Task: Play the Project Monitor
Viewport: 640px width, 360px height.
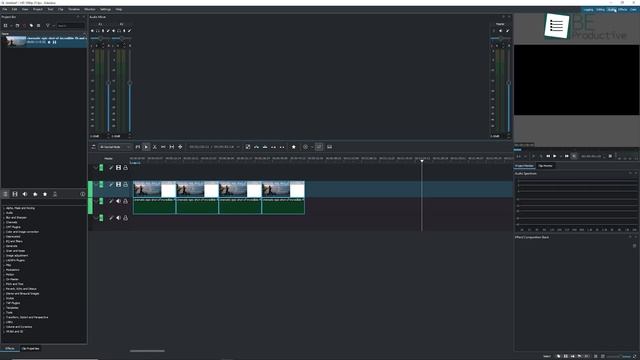Action: pos(555,156)
